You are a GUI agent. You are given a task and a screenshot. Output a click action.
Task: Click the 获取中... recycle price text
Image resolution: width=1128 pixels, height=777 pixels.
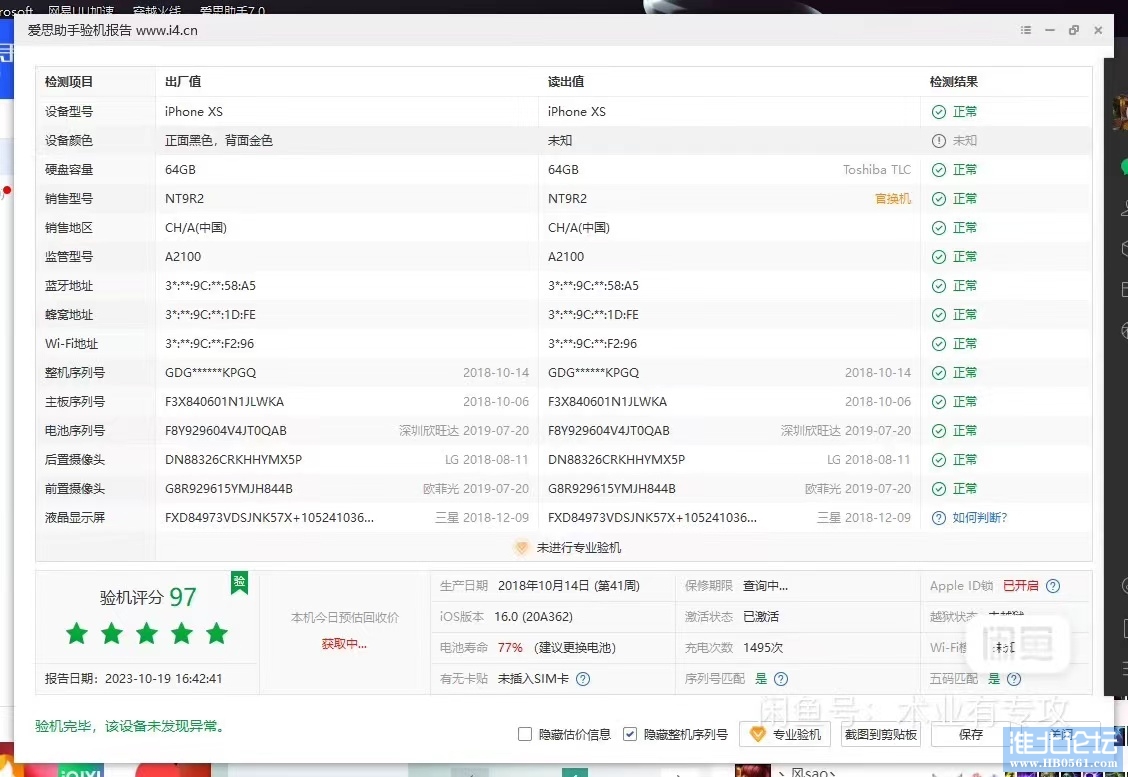pyautogui.click(x=344, y=644)
